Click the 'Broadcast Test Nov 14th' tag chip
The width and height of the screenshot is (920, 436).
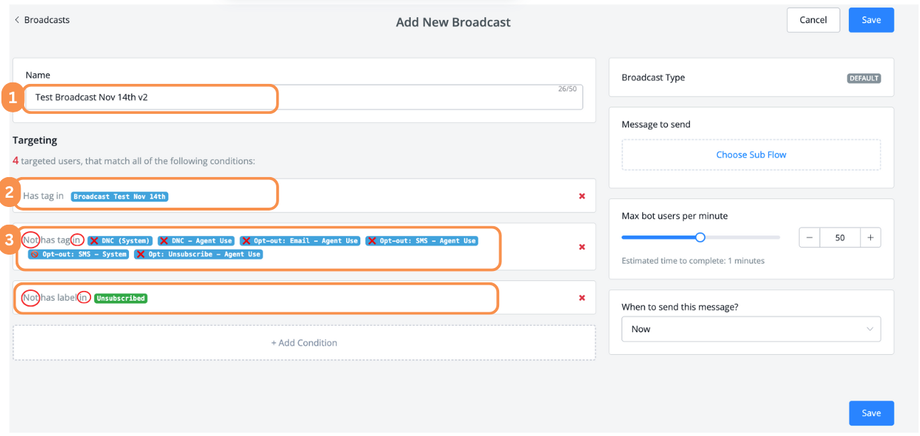point(120,197)
